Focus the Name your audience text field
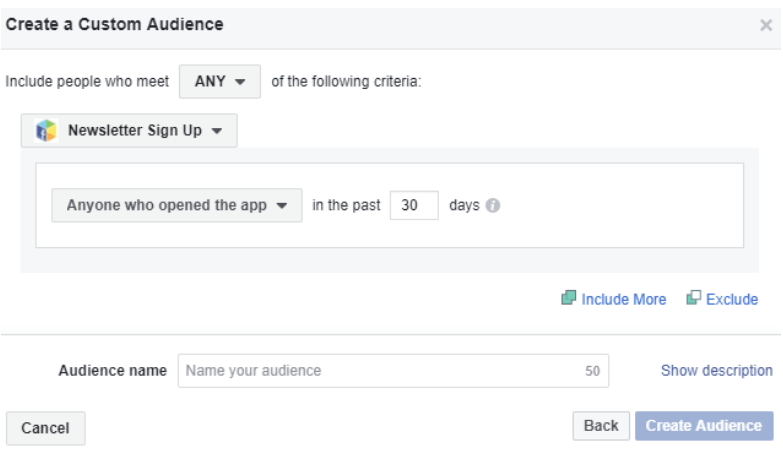Screen dimensions: 783x452 pos(380,370)
